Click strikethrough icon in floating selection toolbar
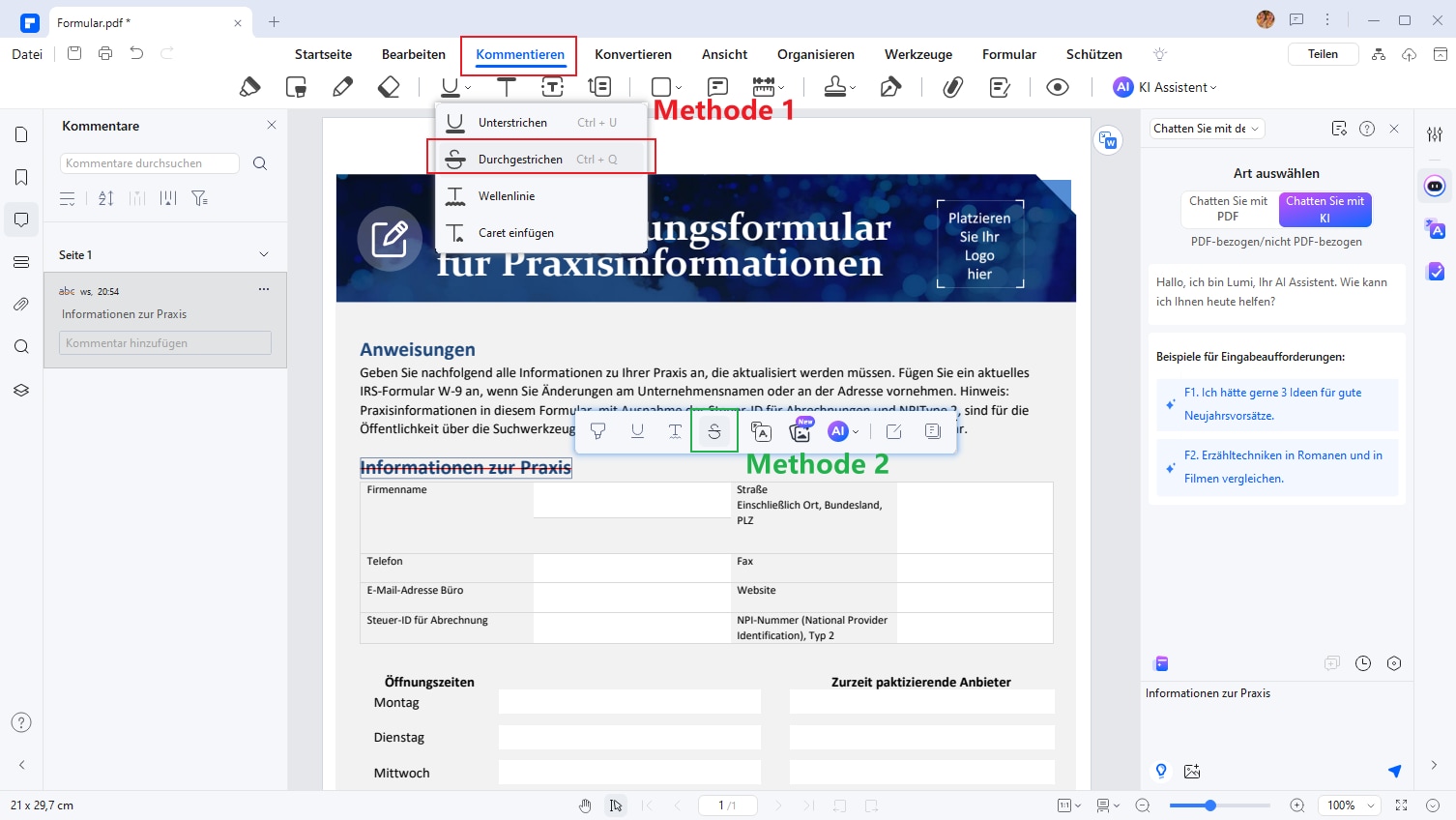This screenshot has width=1456, height=820. [714, 431]
